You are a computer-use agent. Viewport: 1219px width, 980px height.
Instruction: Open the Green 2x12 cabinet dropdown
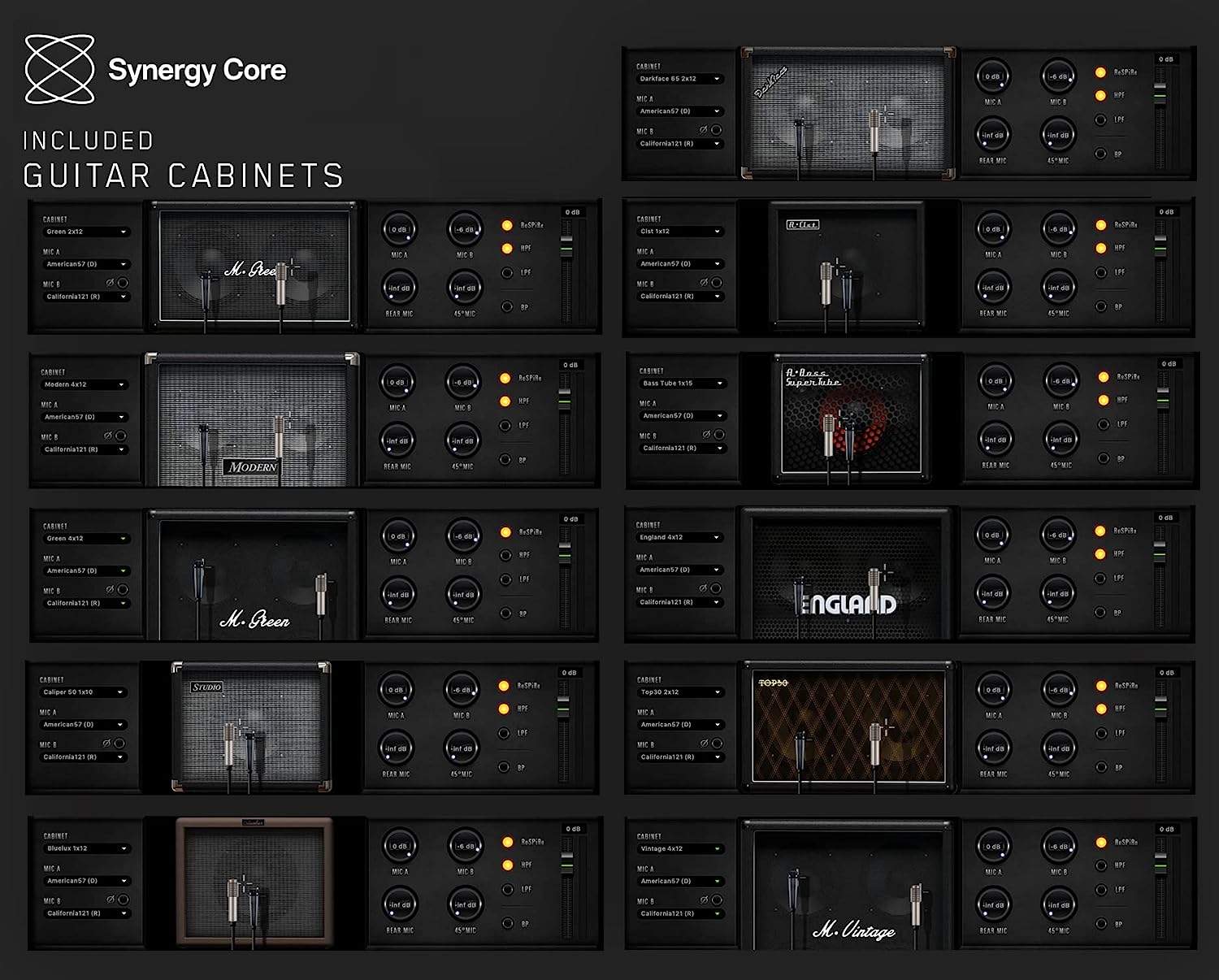(x=86, y=232)
